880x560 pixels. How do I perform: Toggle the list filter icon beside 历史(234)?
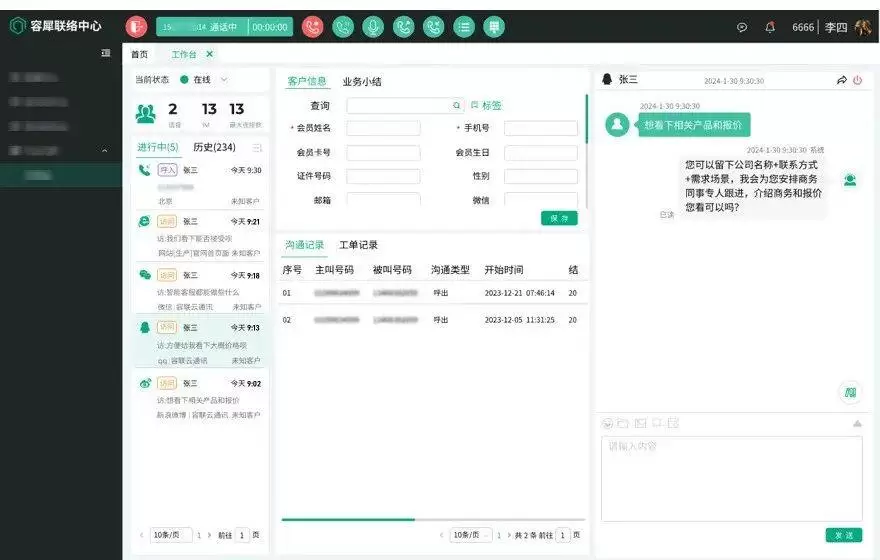[x=257, y=148]
